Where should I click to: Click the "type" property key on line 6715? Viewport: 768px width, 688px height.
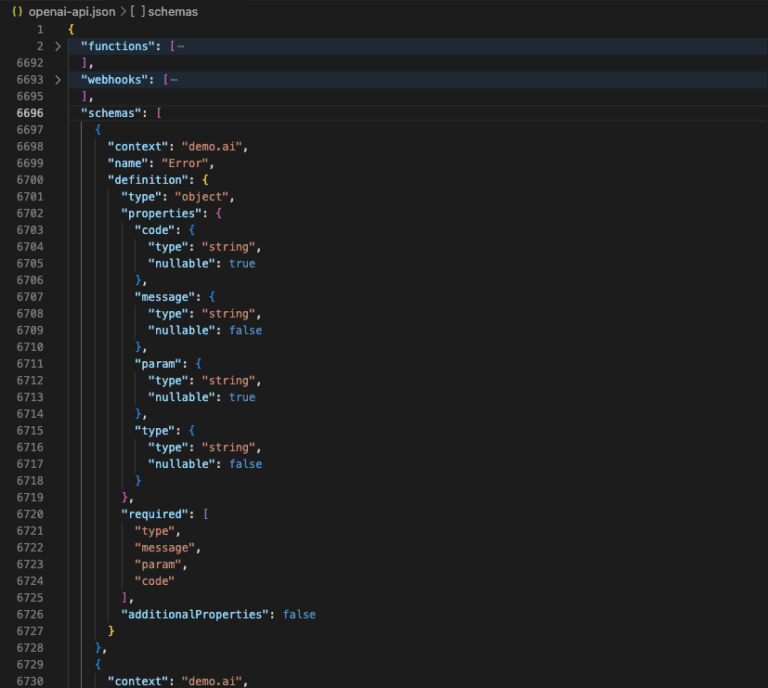tap(155, 431)
